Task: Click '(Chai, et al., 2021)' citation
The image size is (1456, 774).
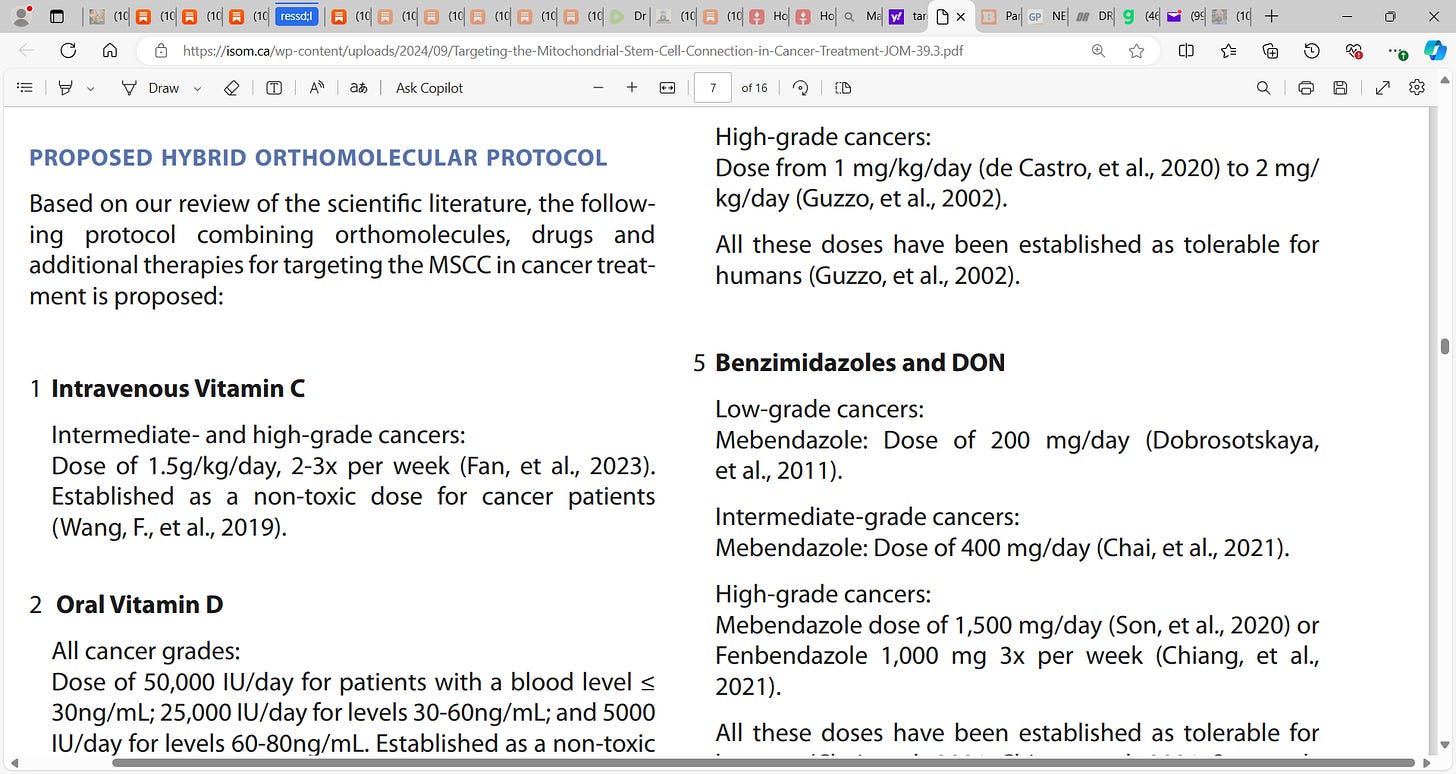Action: [x=1193, y=548]
